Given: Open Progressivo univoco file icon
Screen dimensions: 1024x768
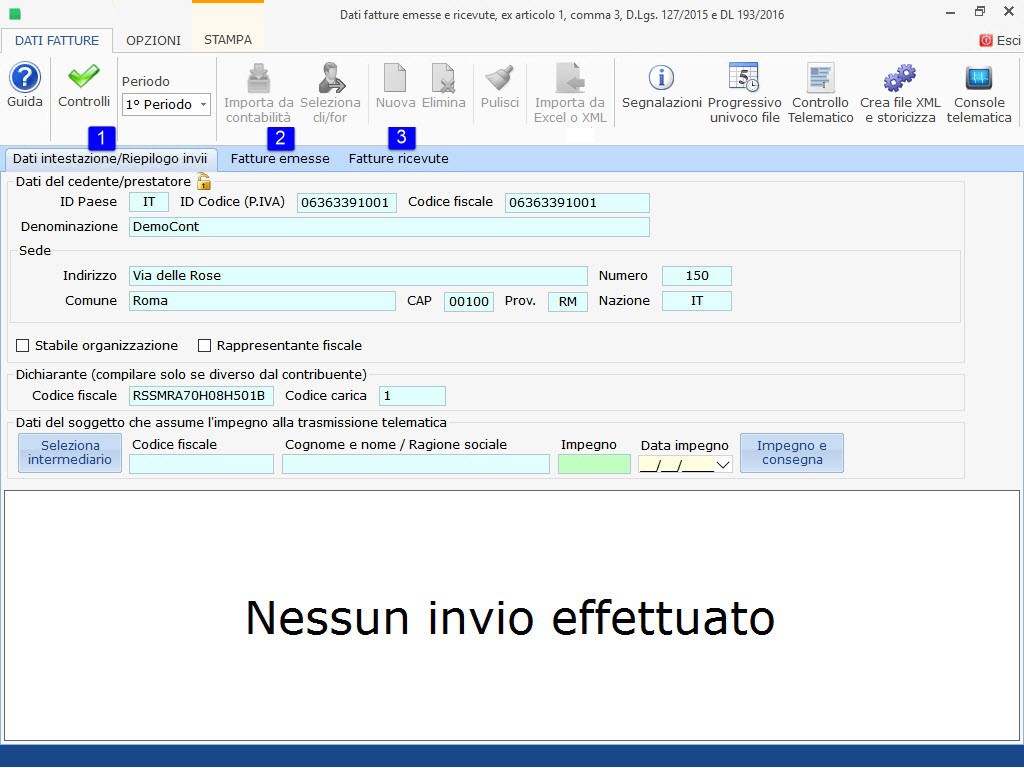Looking at the screenshot, I should tap(744, 77).
